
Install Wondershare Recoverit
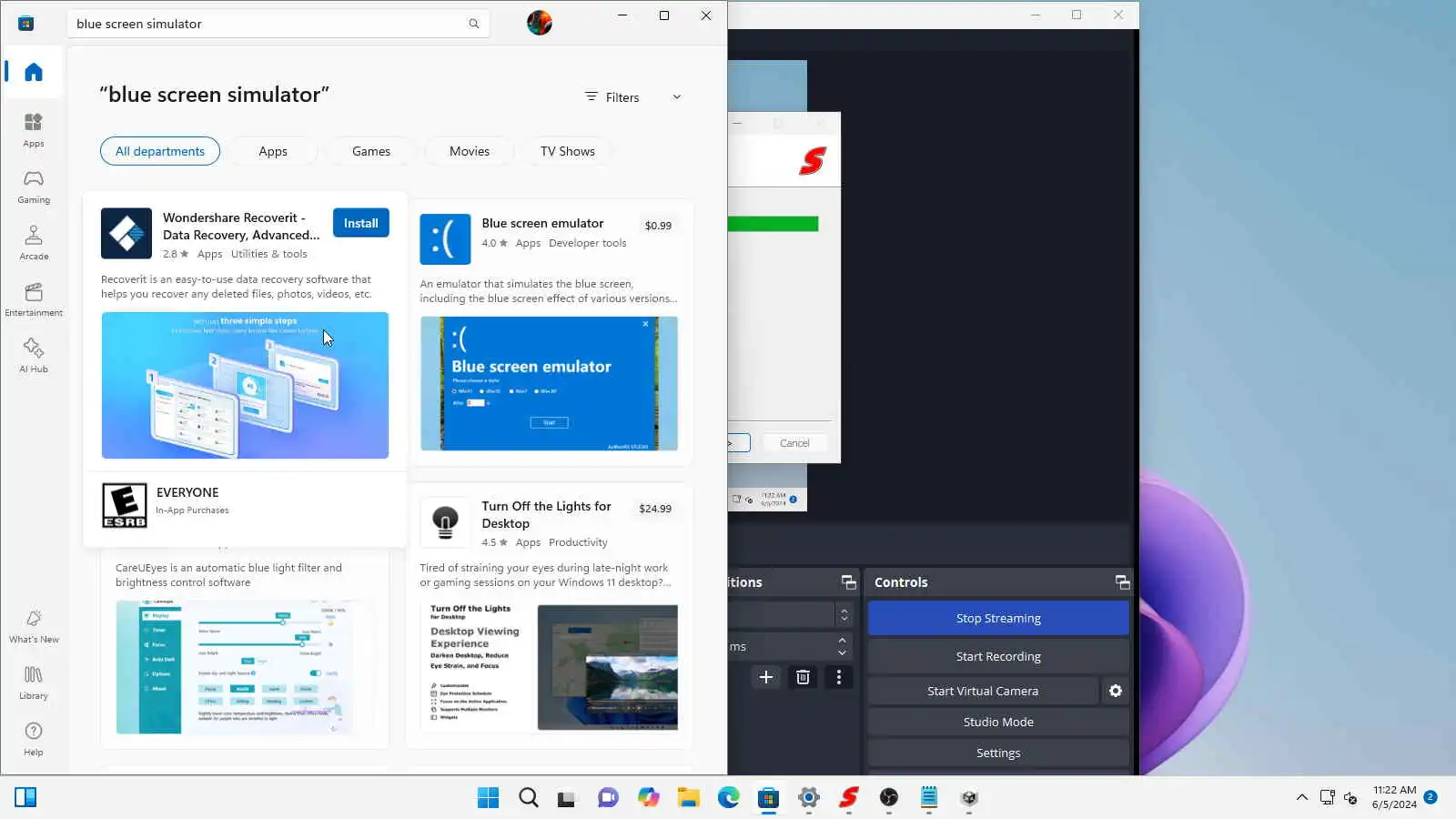tap(361, 223)
